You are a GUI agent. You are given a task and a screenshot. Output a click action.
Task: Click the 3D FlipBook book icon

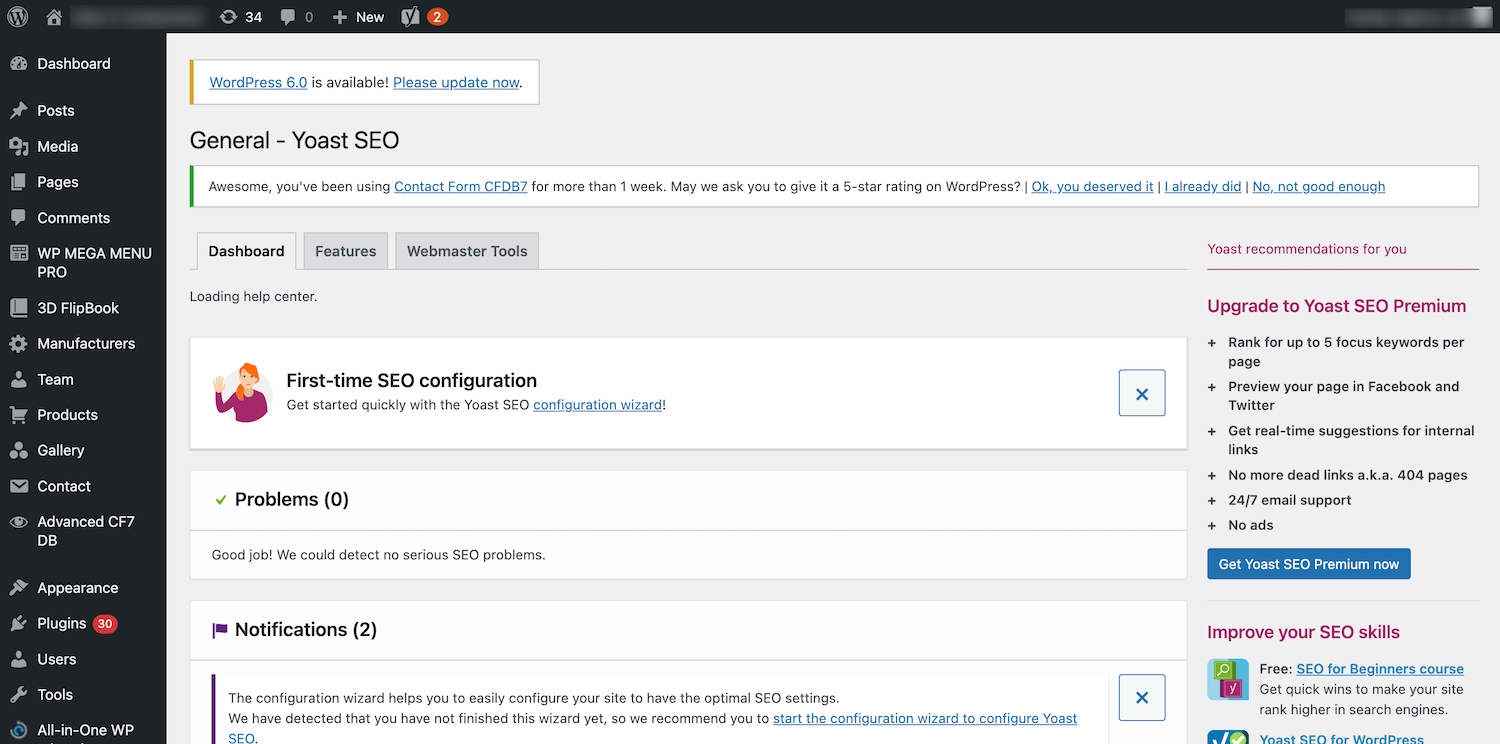click(18, 308)
